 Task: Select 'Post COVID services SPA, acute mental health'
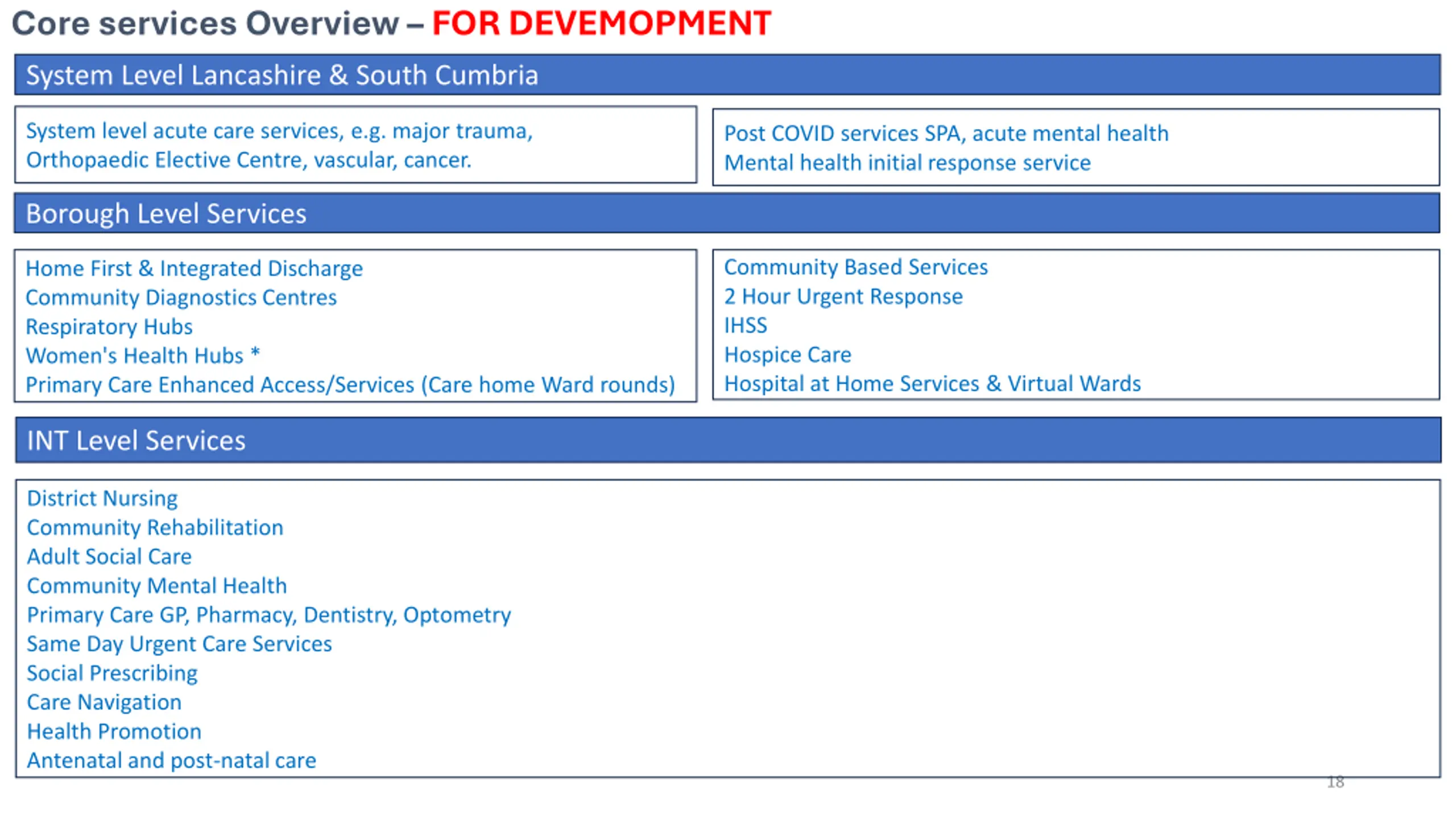946,134
